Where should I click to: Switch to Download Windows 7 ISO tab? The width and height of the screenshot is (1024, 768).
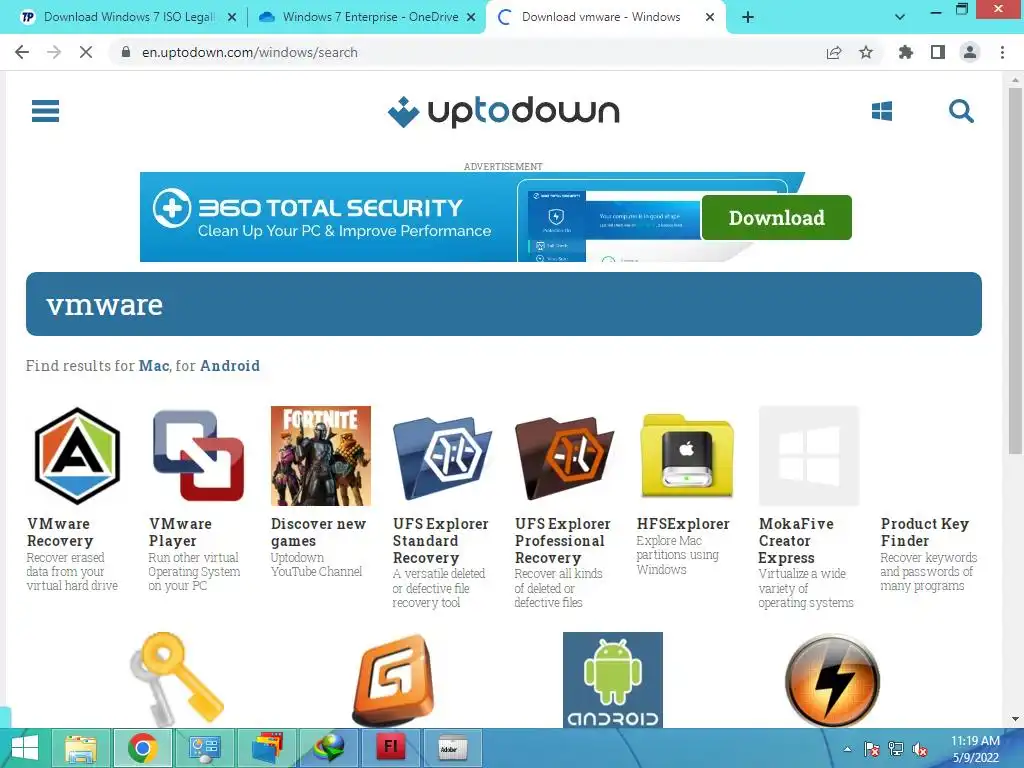pyautogui.click(x=128, y=17)
